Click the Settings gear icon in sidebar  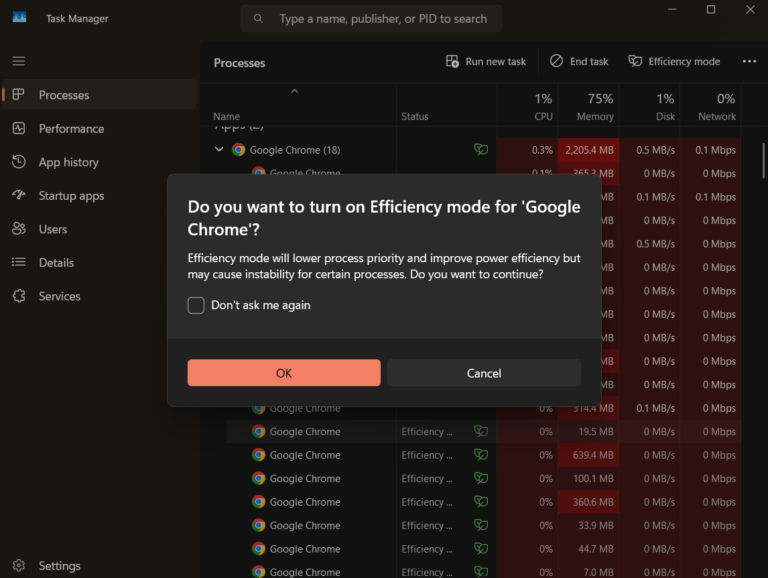(19, 565)
